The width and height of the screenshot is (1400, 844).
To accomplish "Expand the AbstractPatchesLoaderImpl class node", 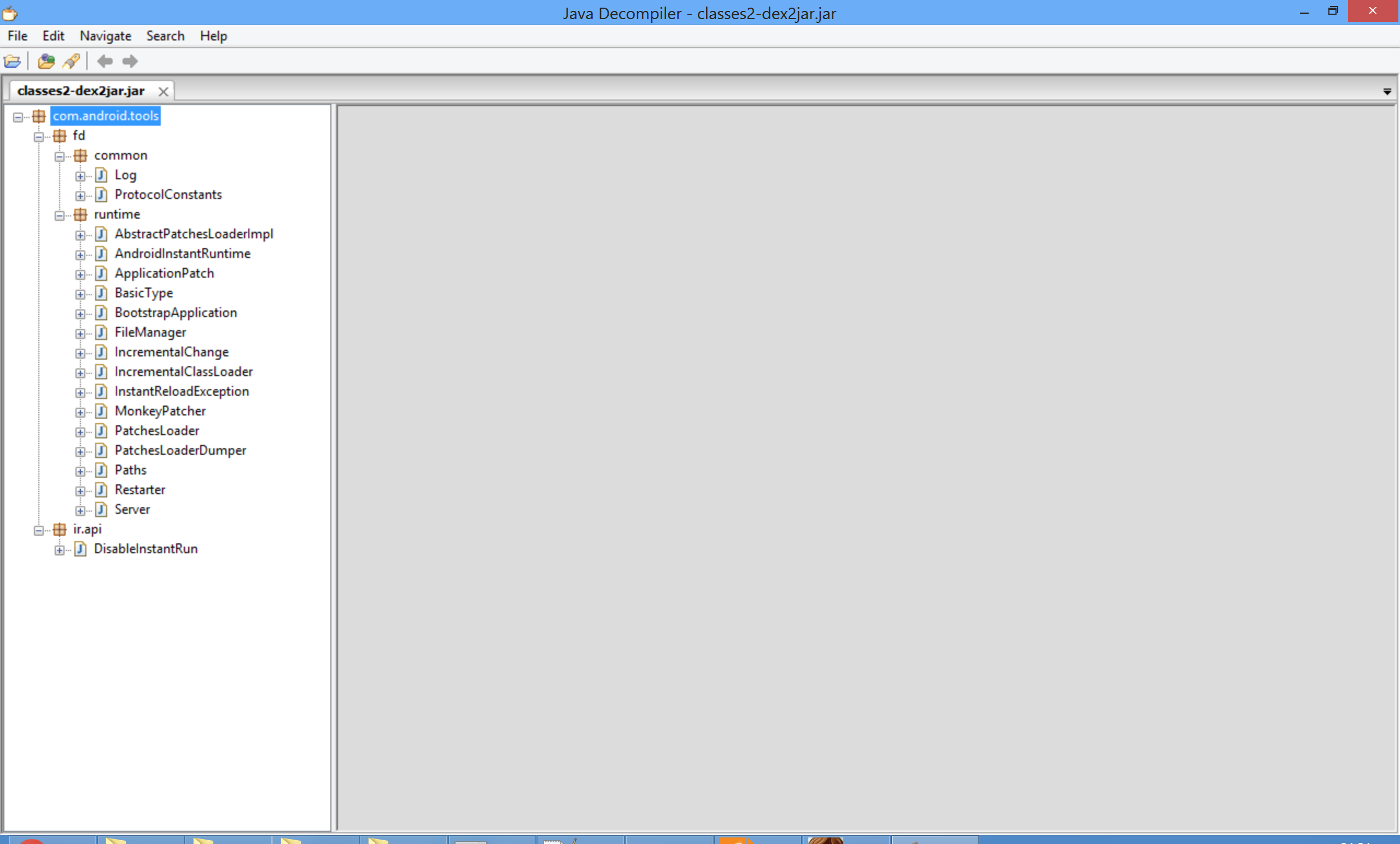I will click(80, 235).
